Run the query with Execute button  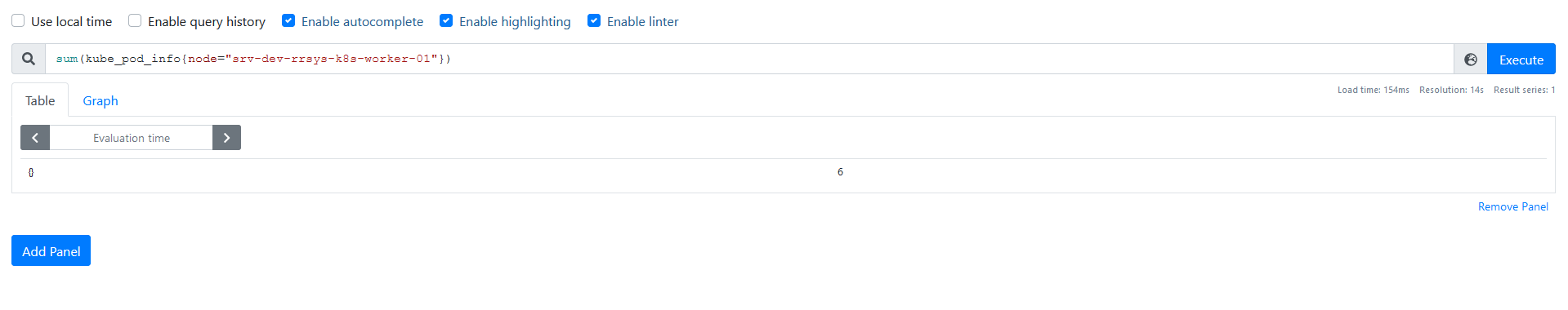tap(1521, 60)
